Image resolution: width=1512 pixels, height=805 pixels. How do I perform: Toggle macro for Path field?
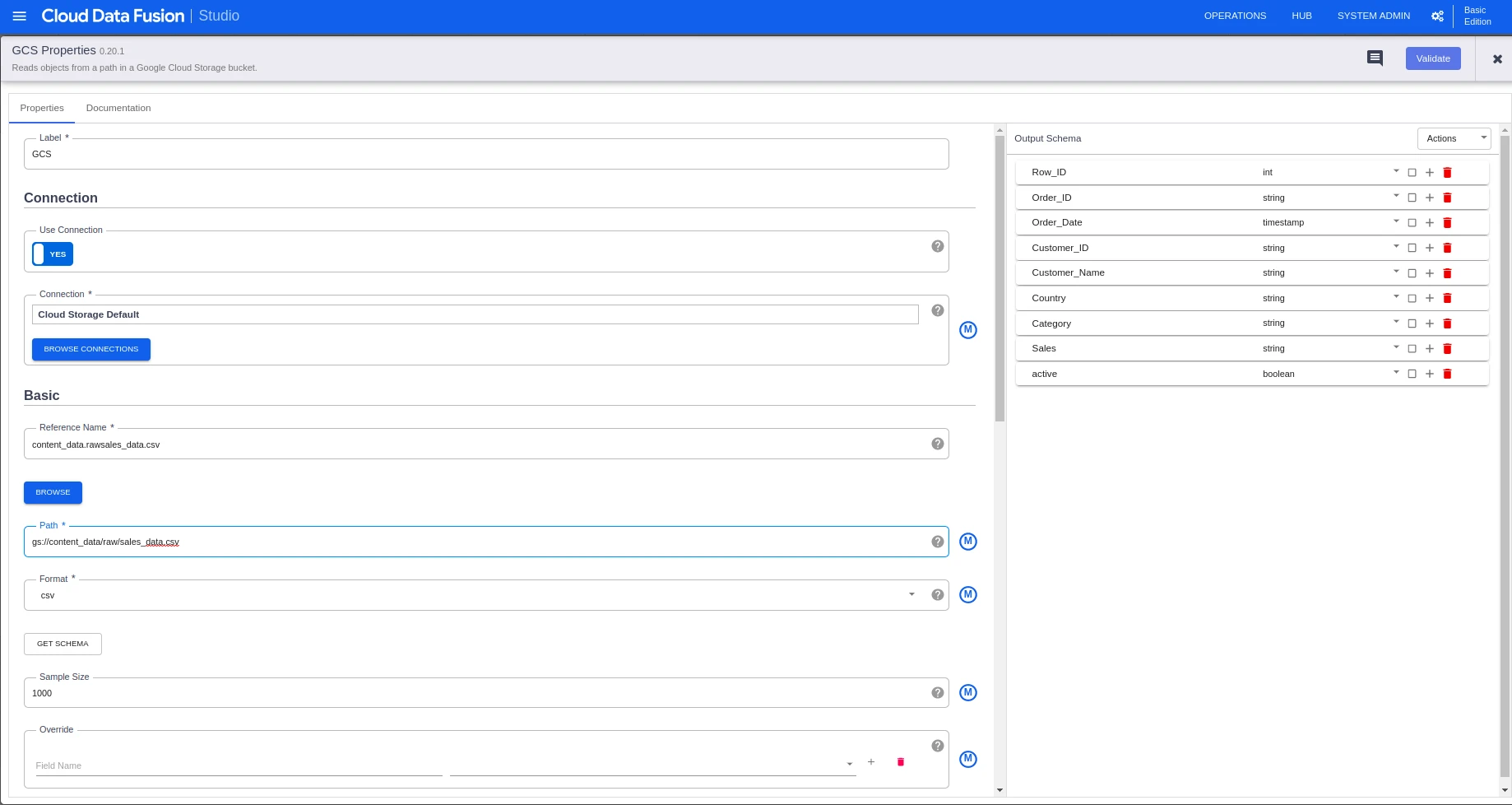click(x=968, y=542)
